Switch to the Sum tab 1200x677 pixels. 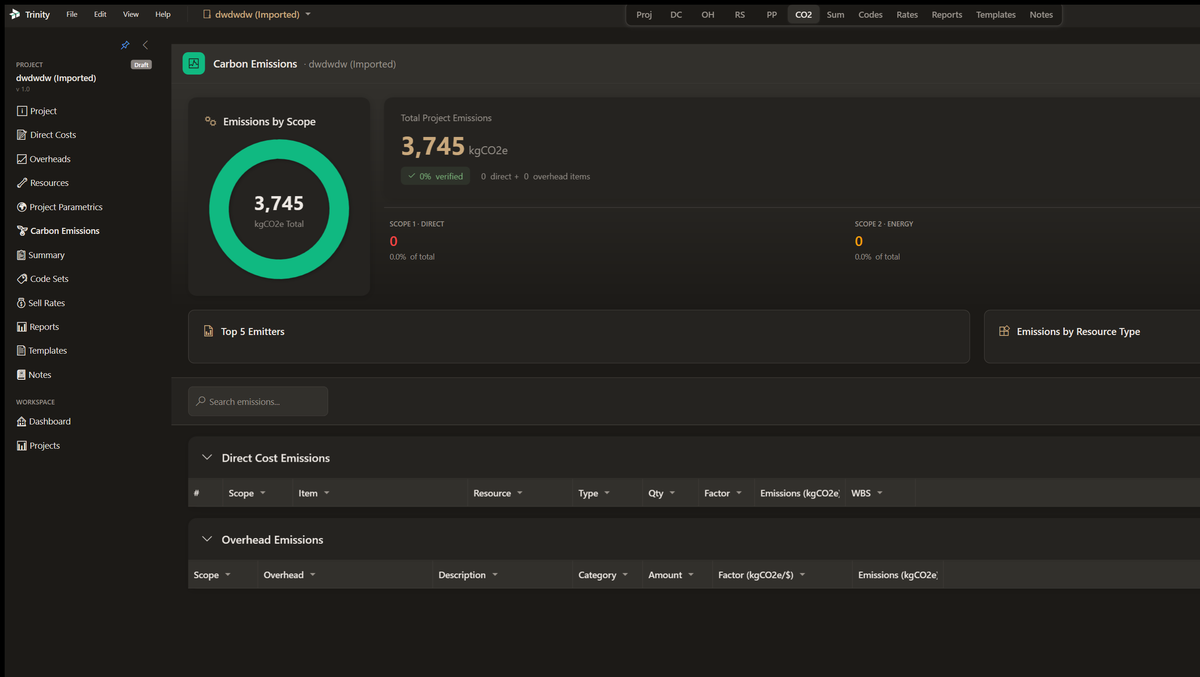pos(835,15)
